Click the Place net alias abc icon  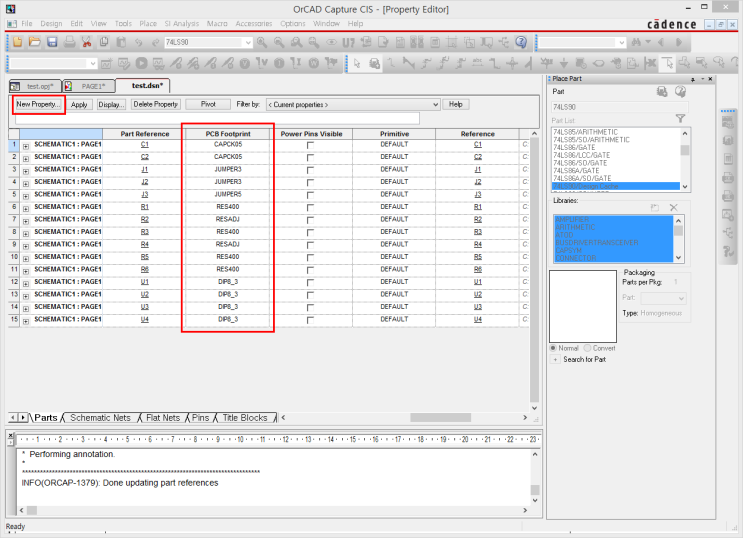point(477,63)
